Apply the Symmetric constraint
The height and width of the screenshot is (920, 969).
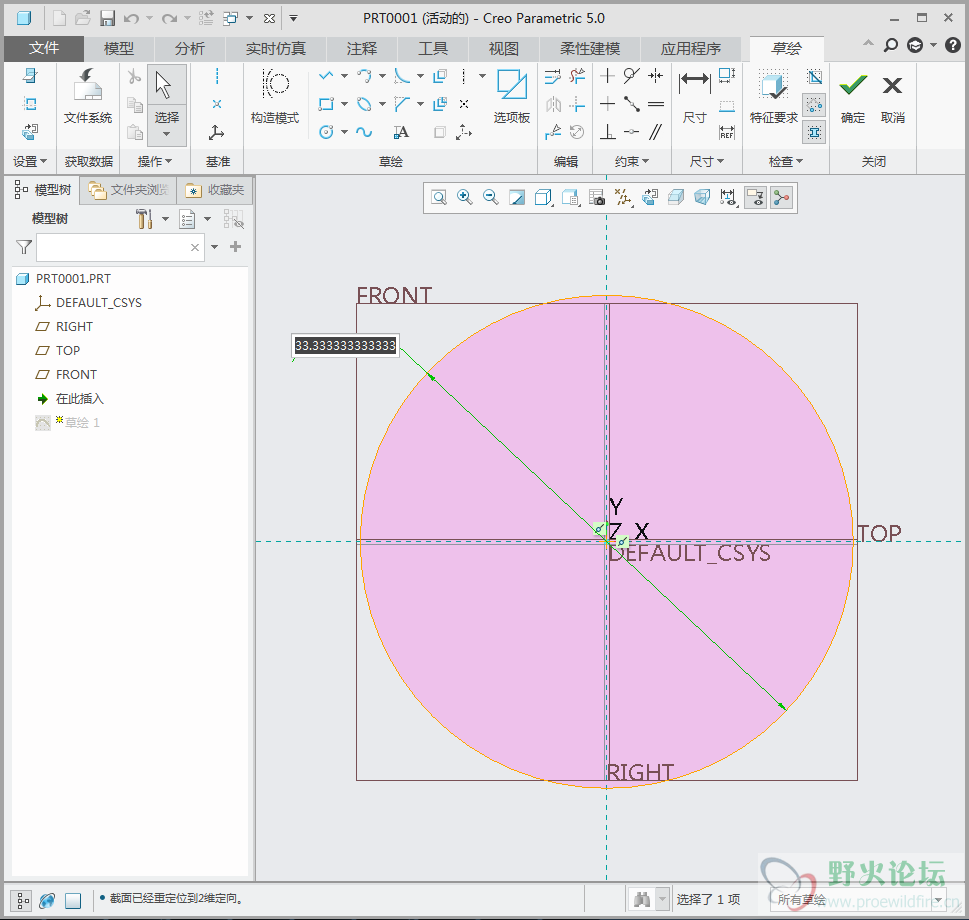tap(656, 76)
